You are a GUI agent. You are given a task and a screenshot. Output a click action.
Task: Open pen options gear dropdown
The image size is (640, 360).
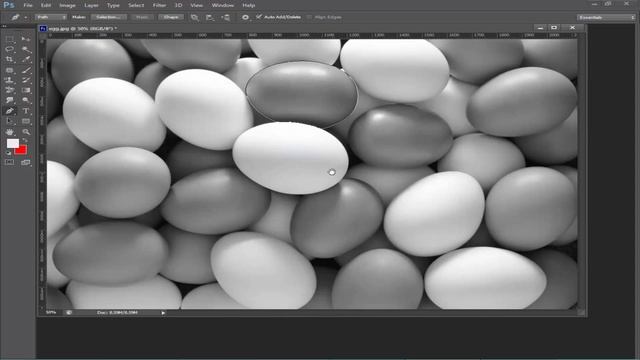[x=245, y=17]
